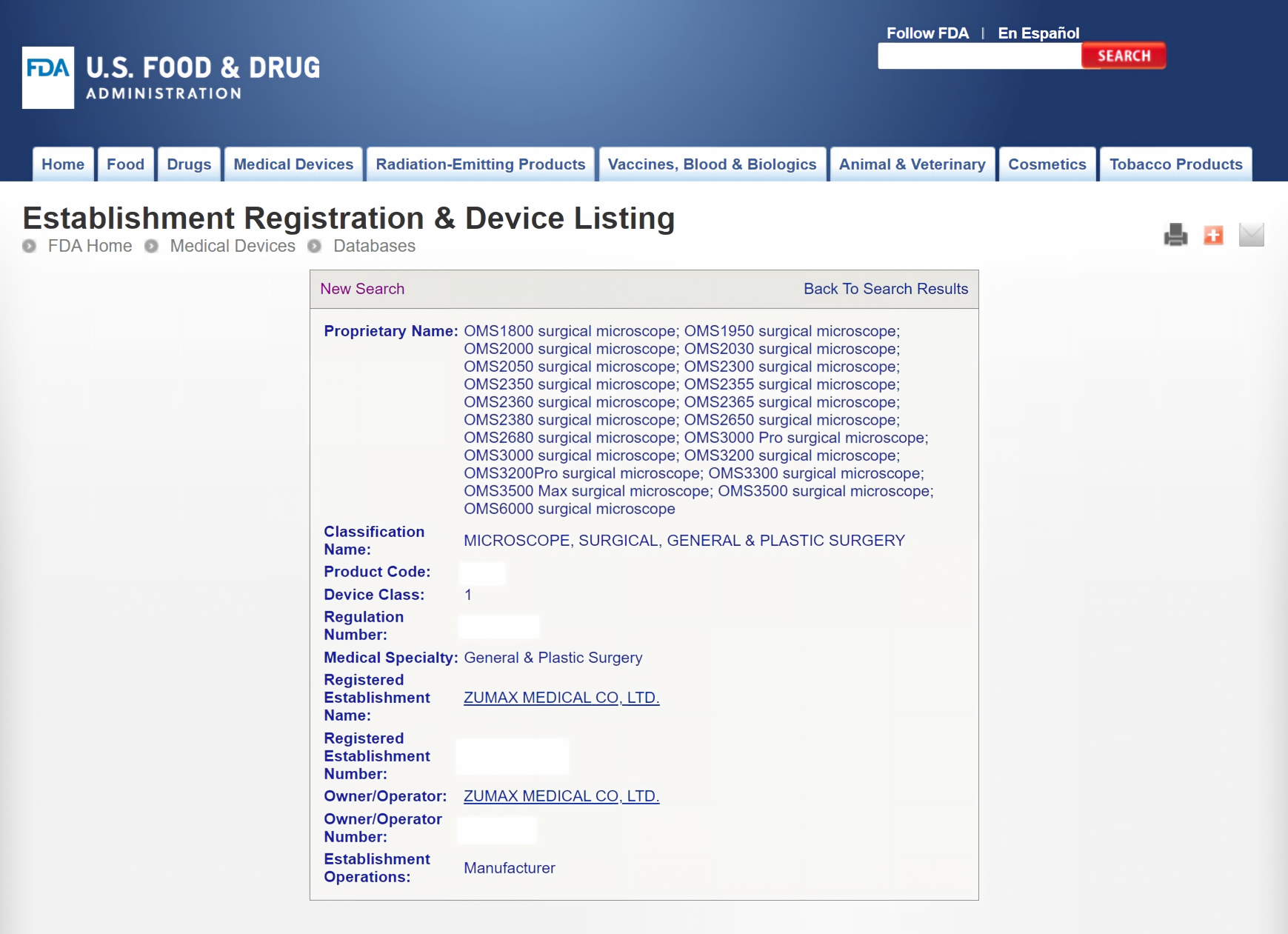
Task: Click the Product Code label
Action: [x=377, y=572]
